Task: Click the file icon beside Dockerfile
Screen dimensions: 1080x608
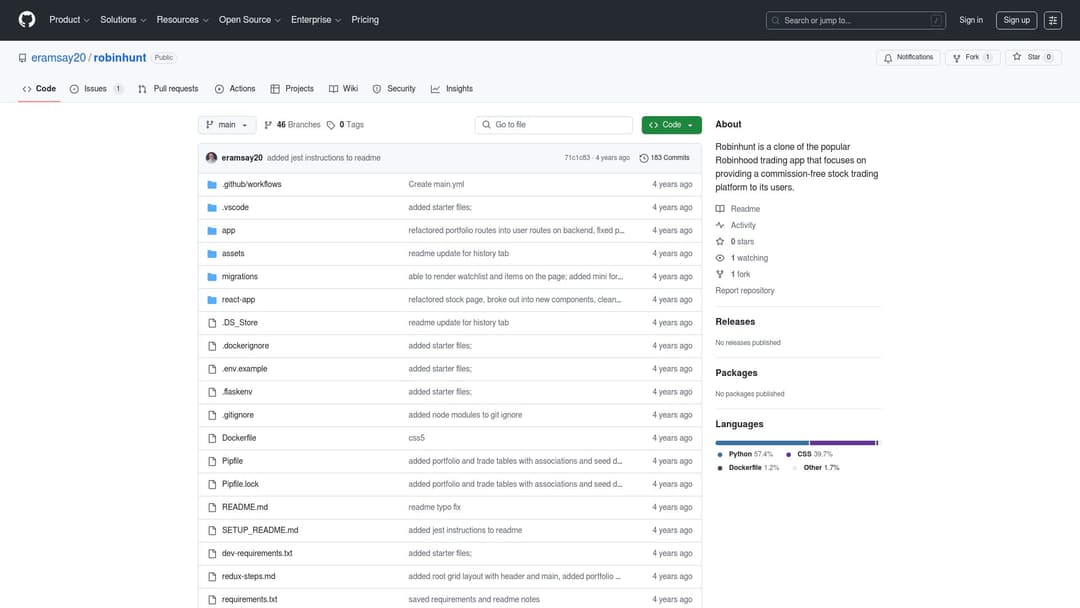Action: coord(212,438)
